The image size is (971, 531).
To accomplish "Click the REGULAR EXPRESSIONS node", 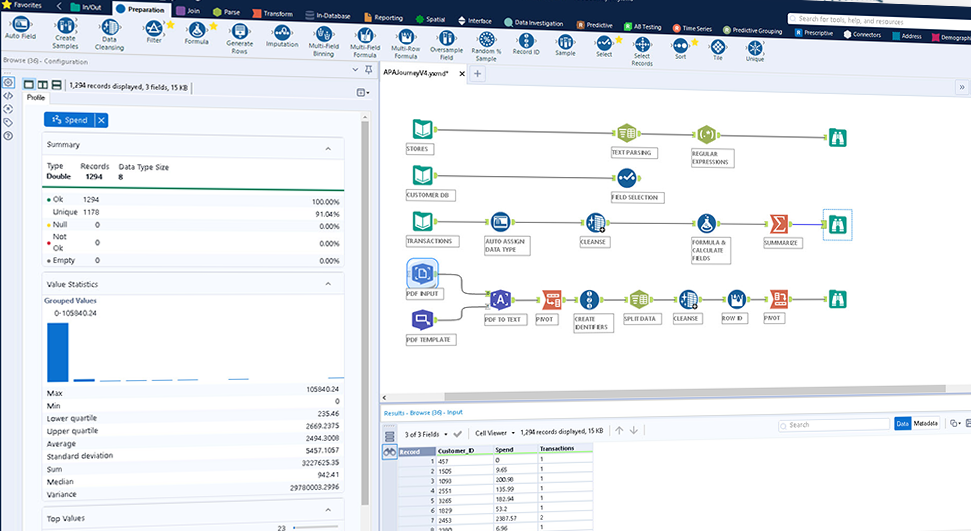I will pyautogui.click(x=707, y=134).
